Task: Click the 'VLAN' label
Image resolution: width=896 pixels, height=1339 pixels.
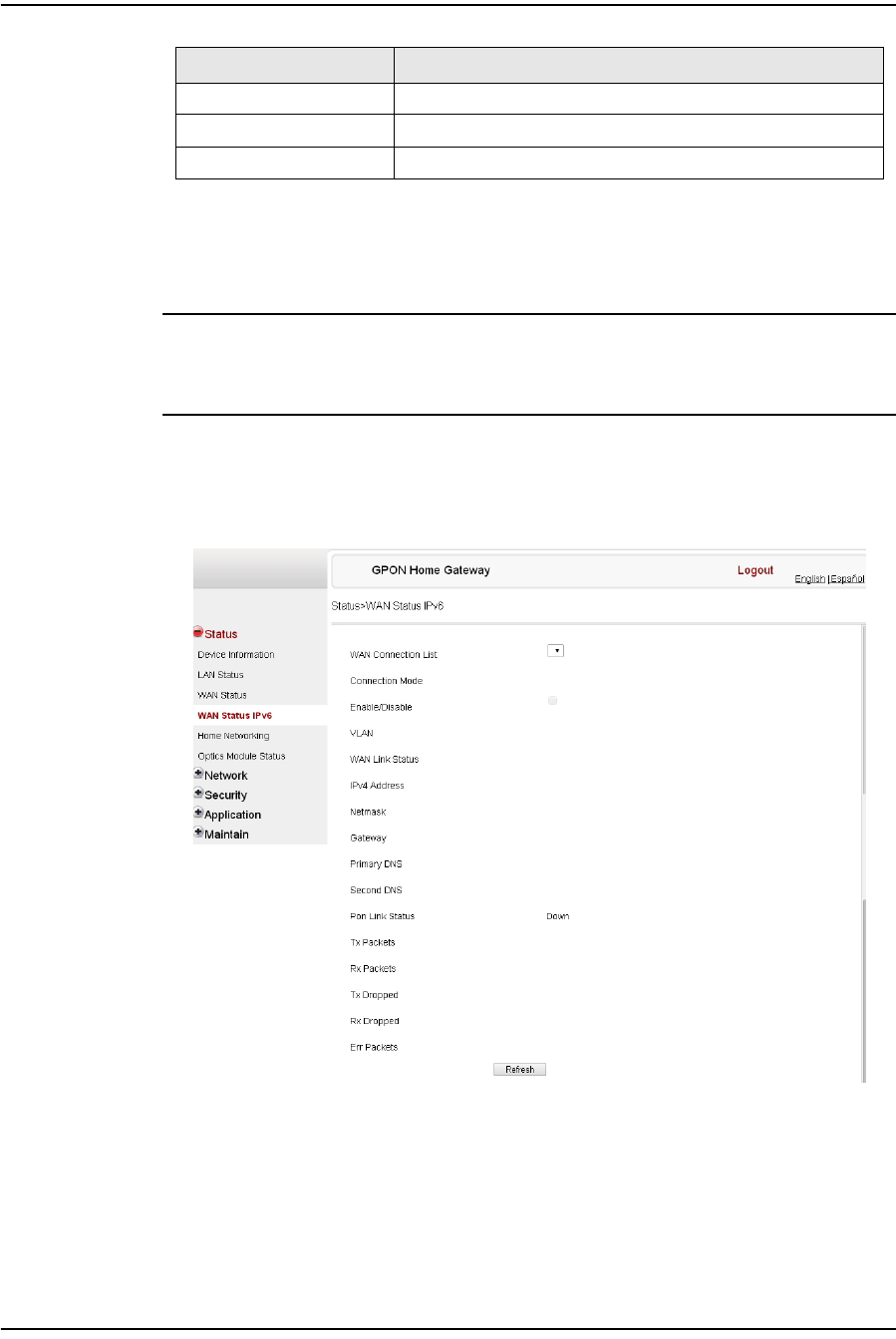Action: [362, 733]
